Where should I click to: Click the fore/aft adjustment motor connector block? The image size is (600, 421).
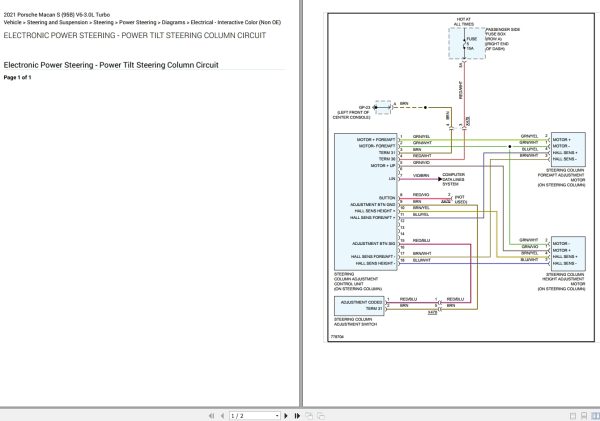568,150
